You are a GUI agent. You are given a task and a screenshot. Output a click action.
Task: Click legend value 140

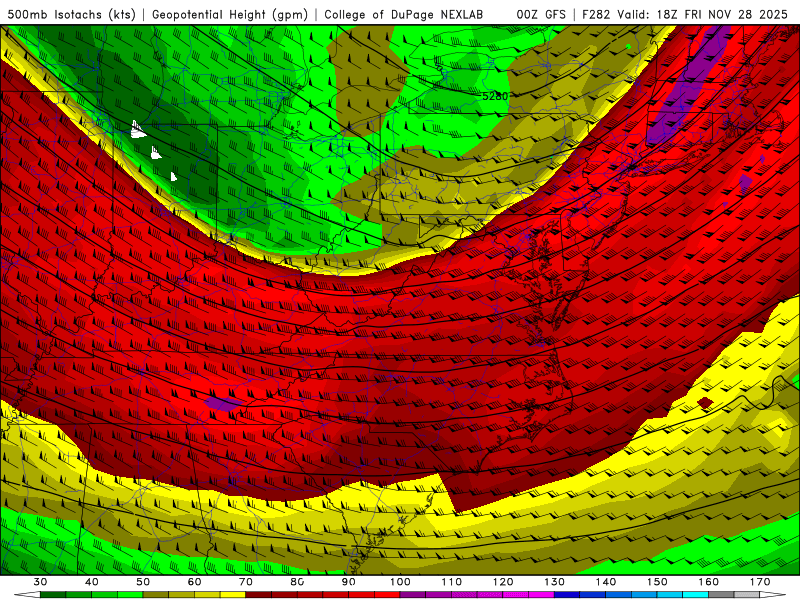(606, 582)
